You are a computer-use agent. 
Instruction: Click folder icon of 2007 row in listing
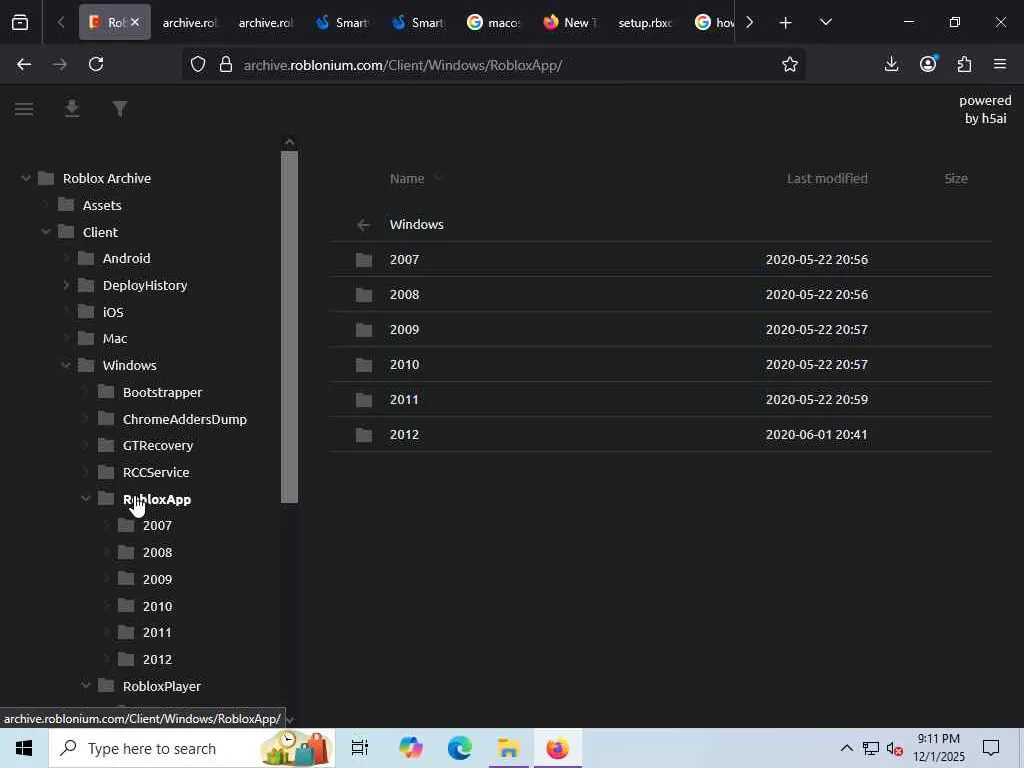pos(364,260)
